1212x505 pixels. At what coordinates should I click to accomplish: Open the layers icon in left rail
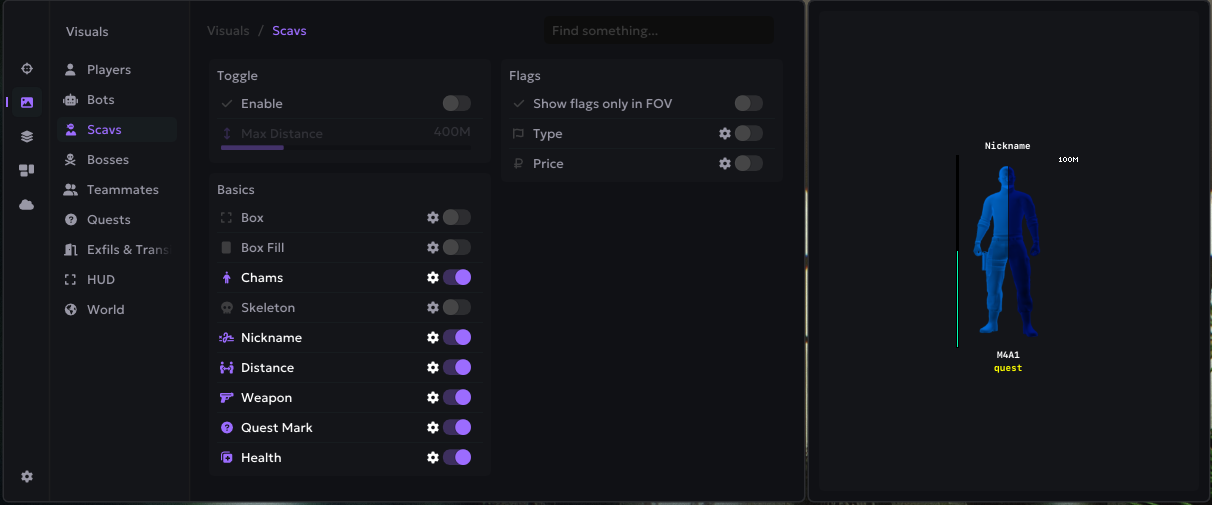(27, 136)
